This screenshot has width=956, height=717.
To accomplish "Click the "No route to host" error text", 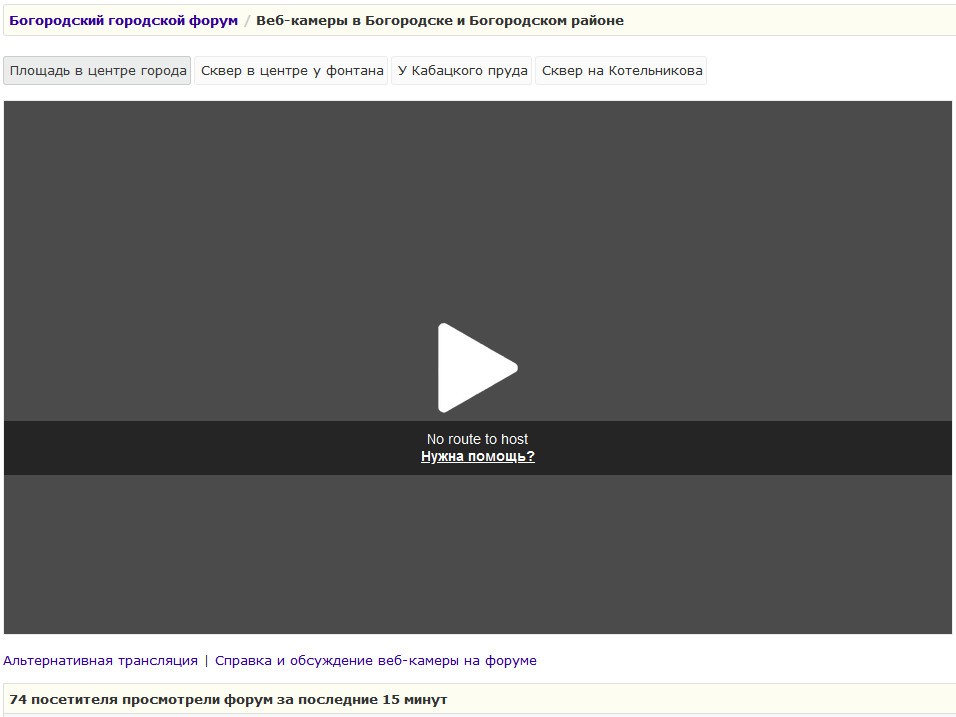I will pyautogui.click(x=477, y=439).
